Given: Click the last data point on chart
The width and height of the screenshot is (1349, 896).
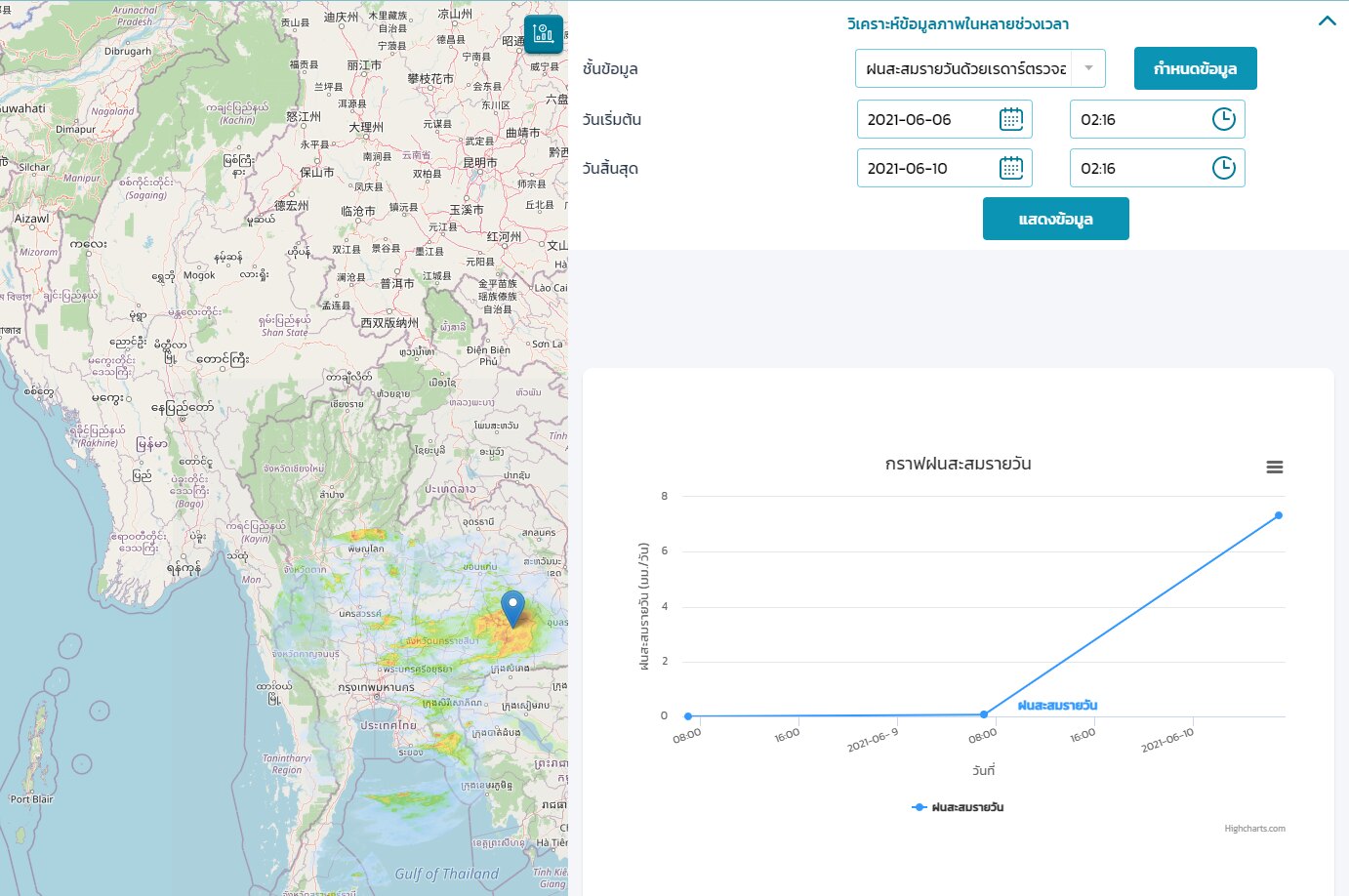Looking at the screenshot, I should pyautogui.click(x=1278, y=515).
